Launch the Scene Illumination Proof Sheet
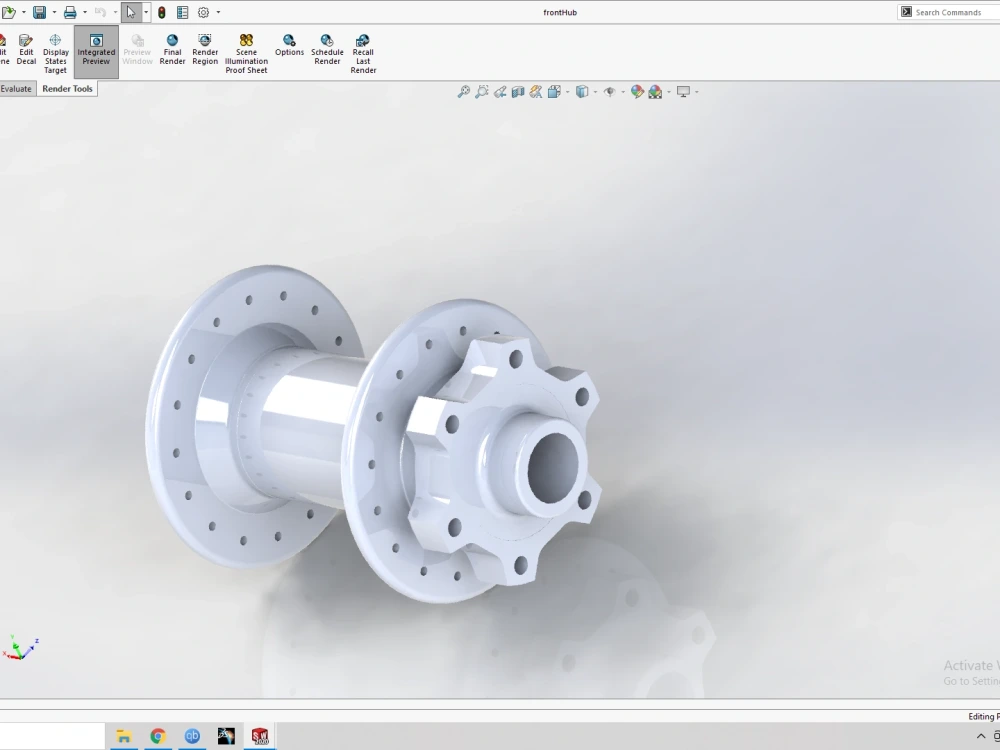Viewport: 1000px width, 750px height. (x=246, y=48)
